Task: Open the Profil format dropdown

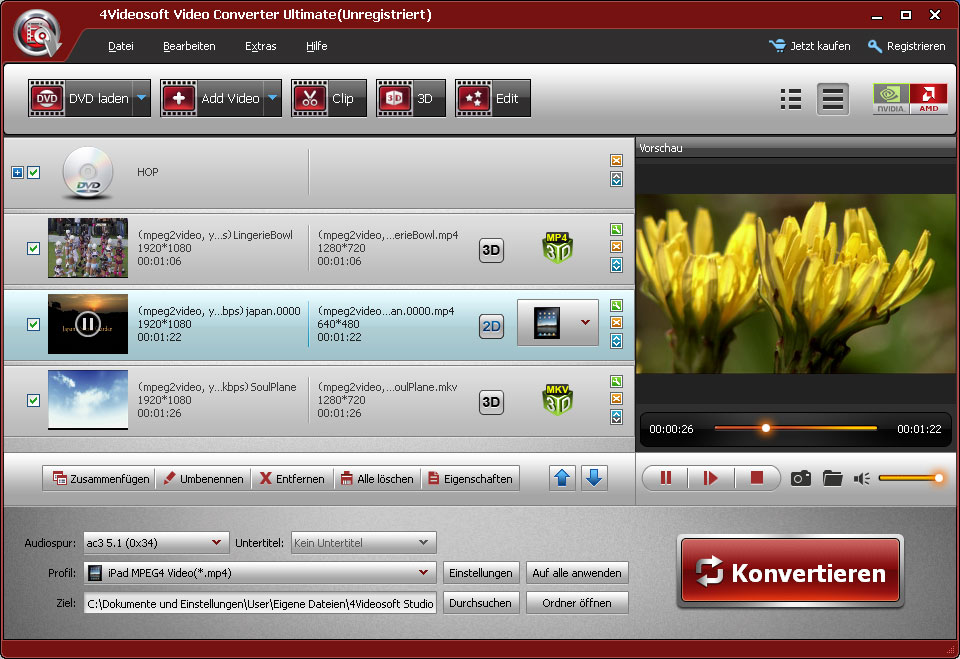Action: click(x=260, y=573)
